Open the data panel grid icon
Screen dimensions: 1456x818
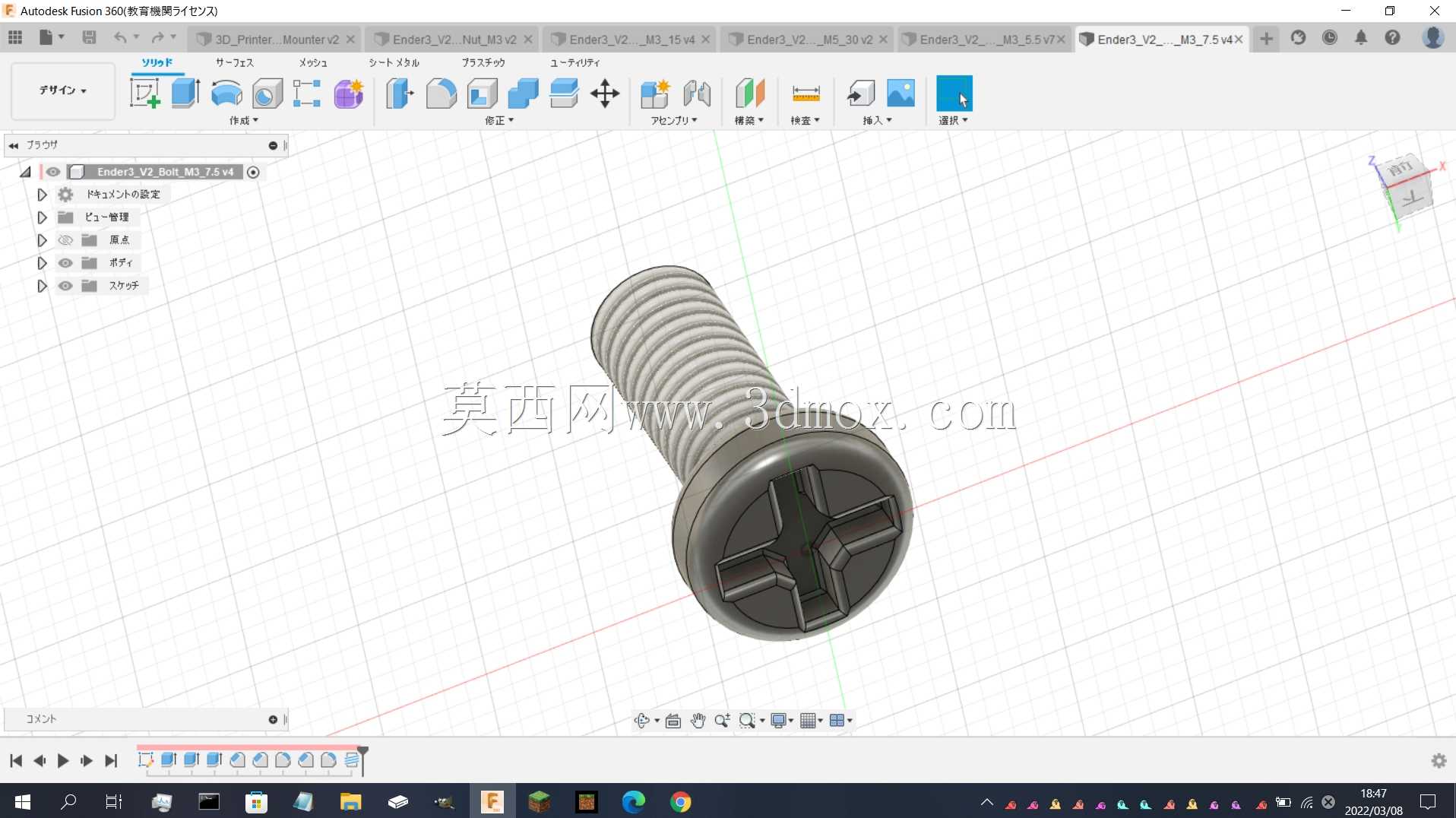point(15,37)
